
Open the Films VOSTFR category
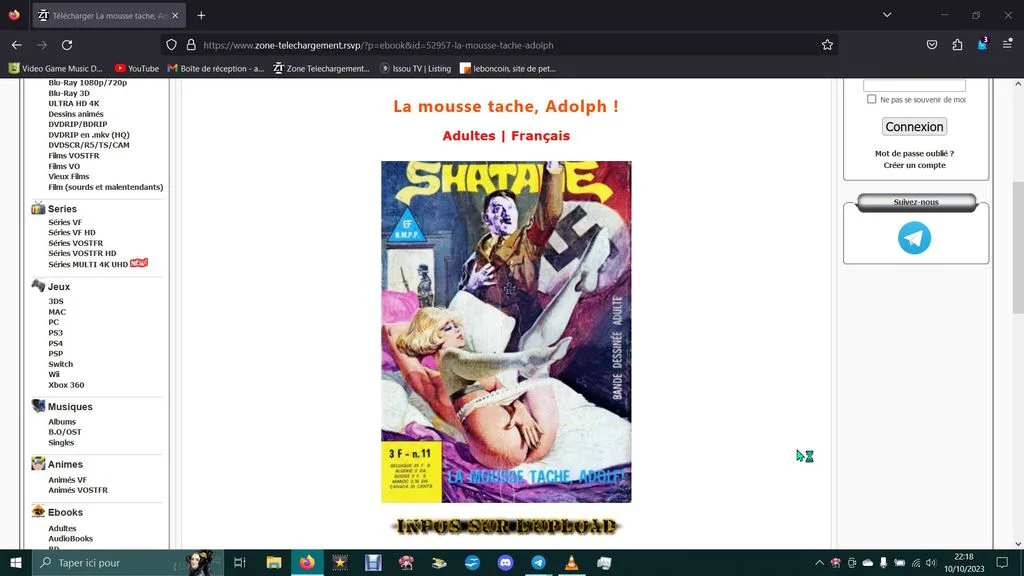pos(74,155)
